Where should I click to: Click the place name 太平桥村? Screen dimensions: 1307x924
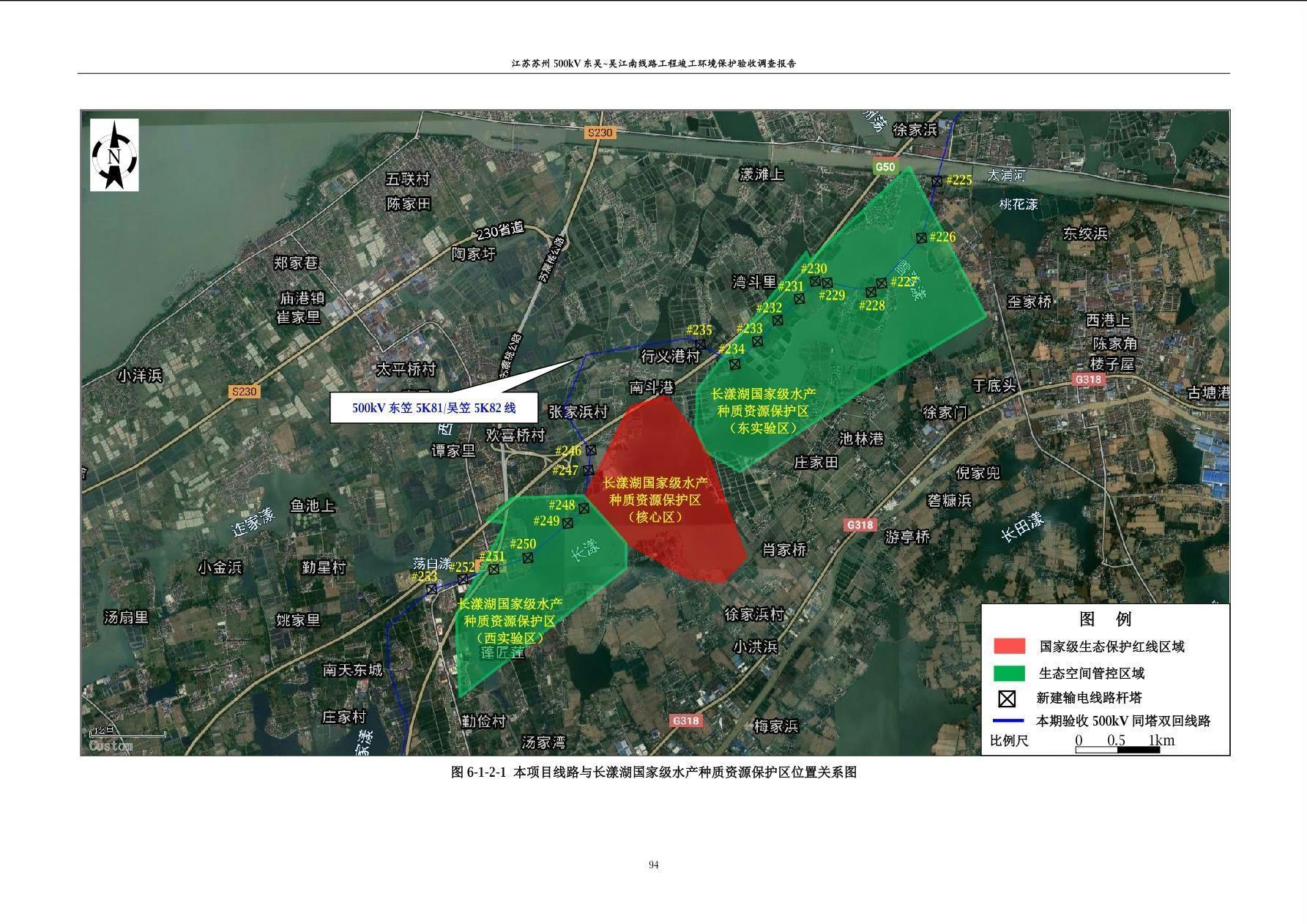point(406,368)
